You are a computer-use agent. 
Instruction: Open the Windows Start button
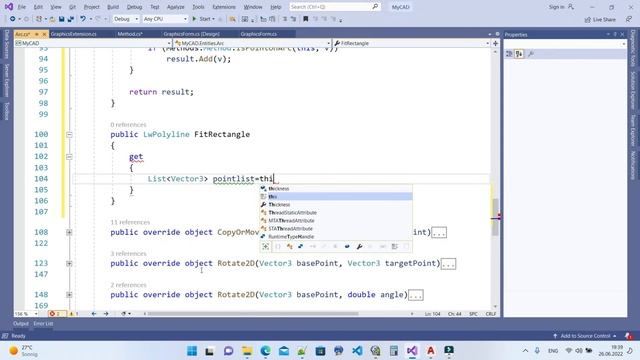click(192, 351)
